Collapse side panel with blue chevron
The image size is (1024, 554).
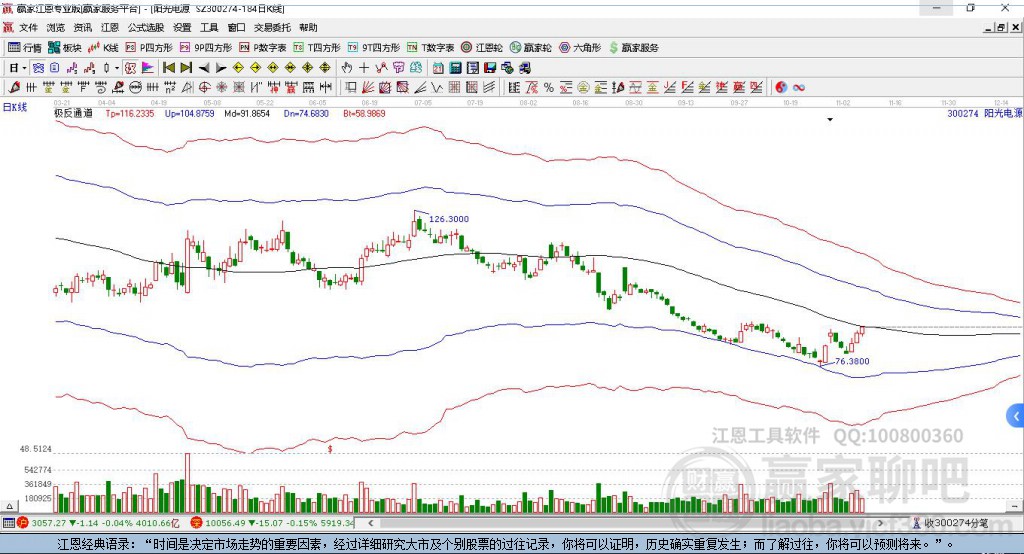click(x=1016, y=416)
